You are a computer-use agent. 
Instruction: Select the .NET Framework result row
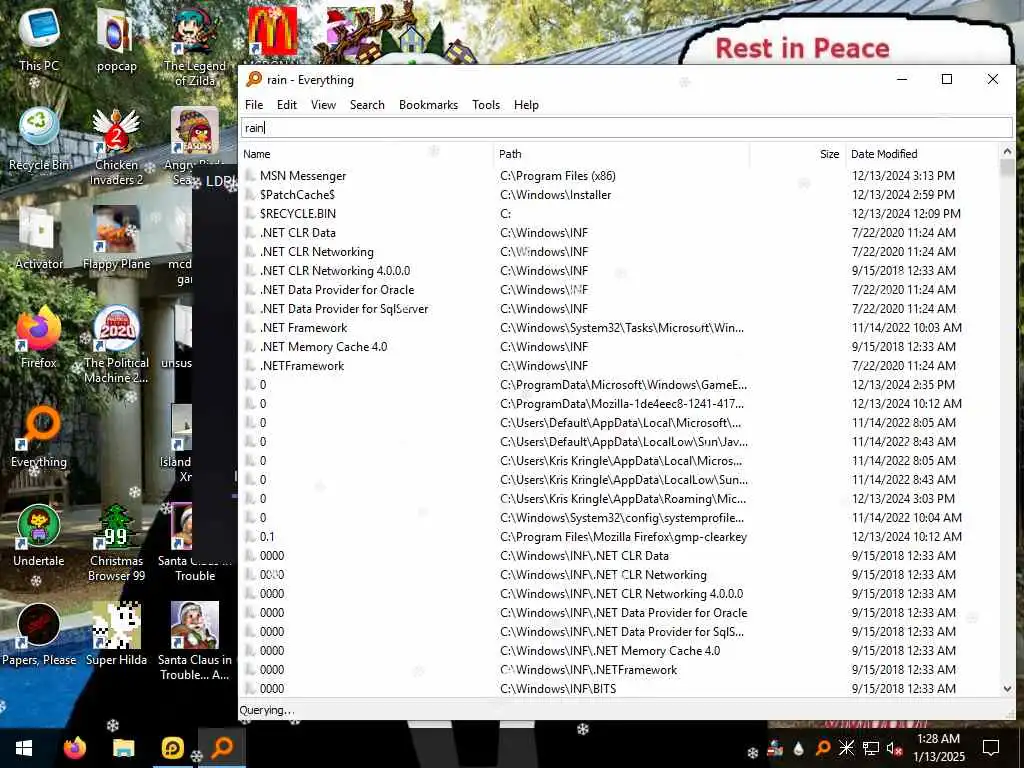619,328
